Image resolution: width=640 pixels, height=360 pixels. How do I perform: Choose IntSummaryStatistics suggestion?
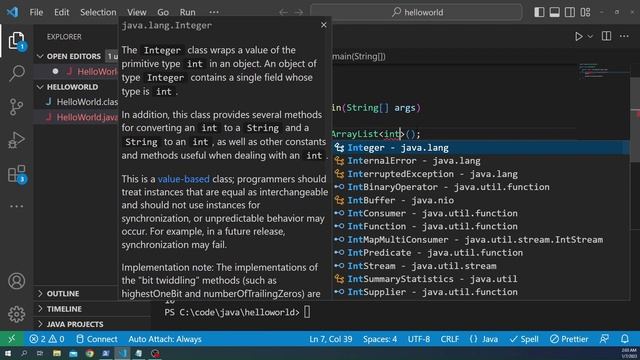[481, 279]
